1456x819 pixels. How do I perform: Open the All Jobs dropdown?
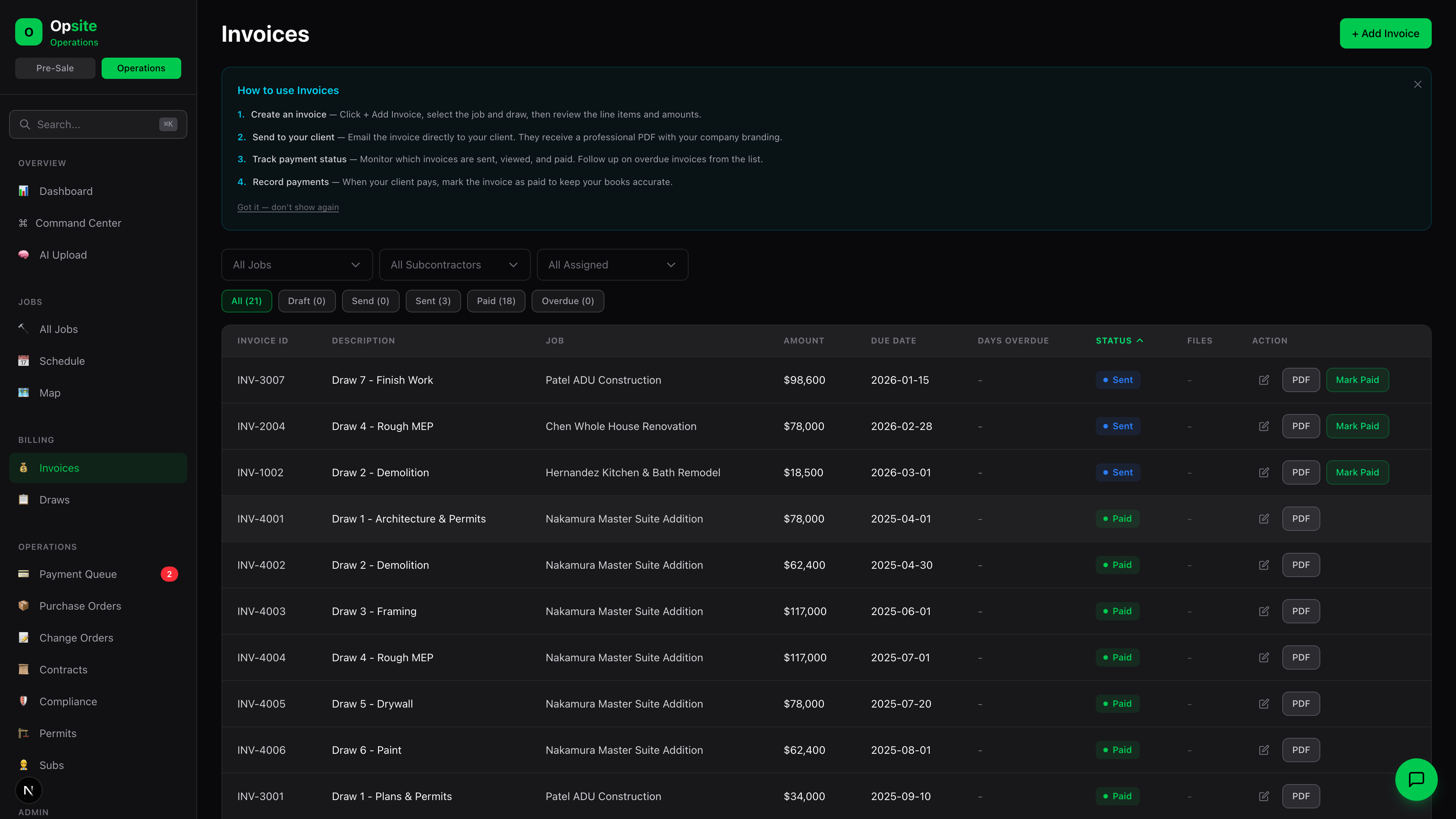pyautogui.click(x=297, y=265)
